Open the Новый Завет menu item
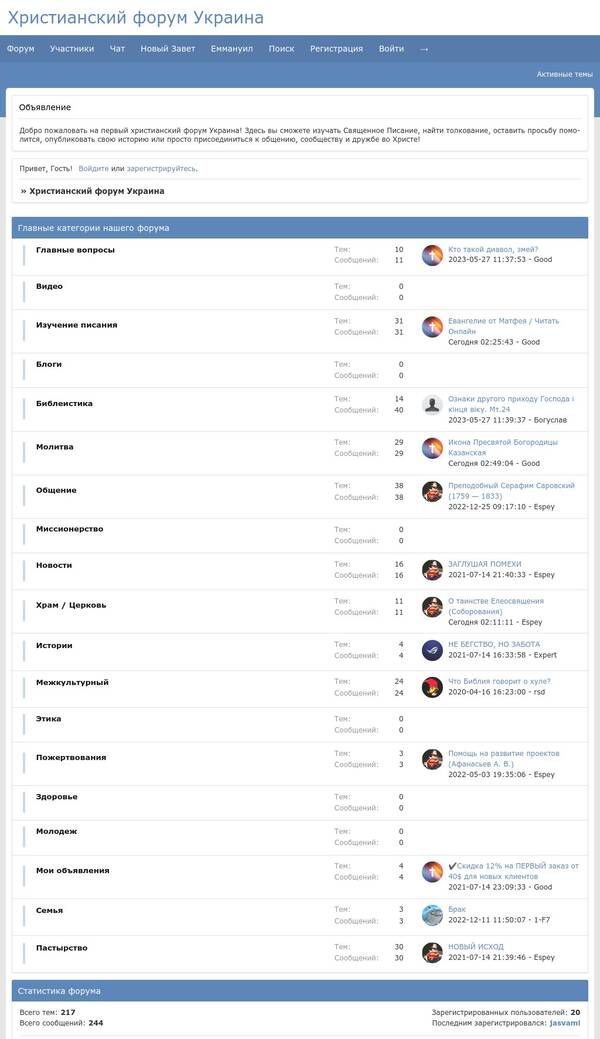 [x=168, y=48]
